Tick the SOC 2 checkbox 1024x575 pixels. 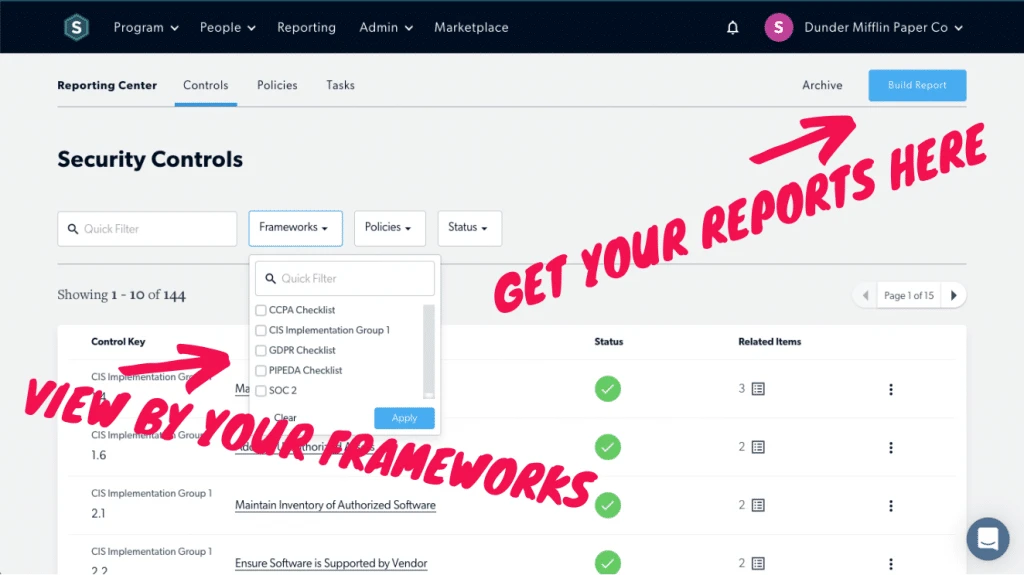click(261, 390)
